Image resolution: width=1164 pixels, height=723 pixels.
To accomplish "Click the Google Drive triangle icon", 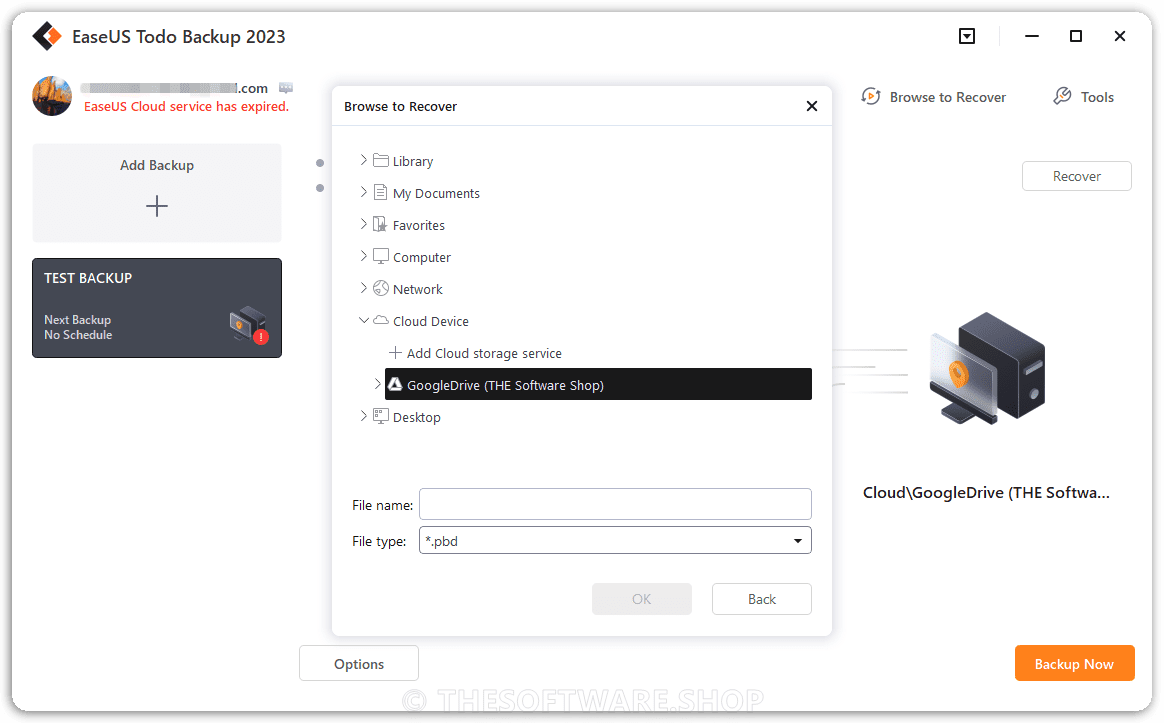I will point(395,384).
